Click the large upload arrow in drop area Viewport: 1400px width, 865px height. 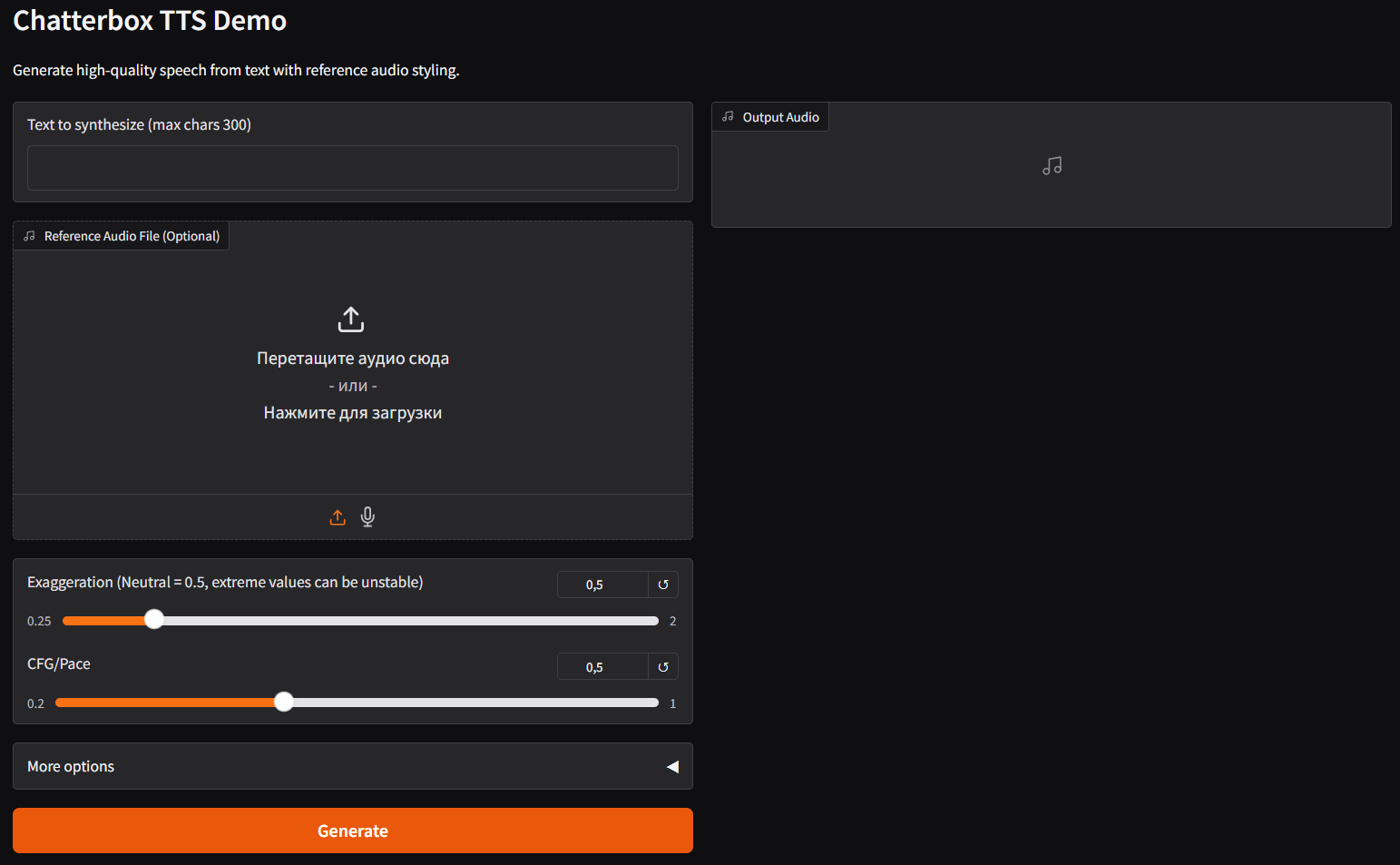(351, 319)
